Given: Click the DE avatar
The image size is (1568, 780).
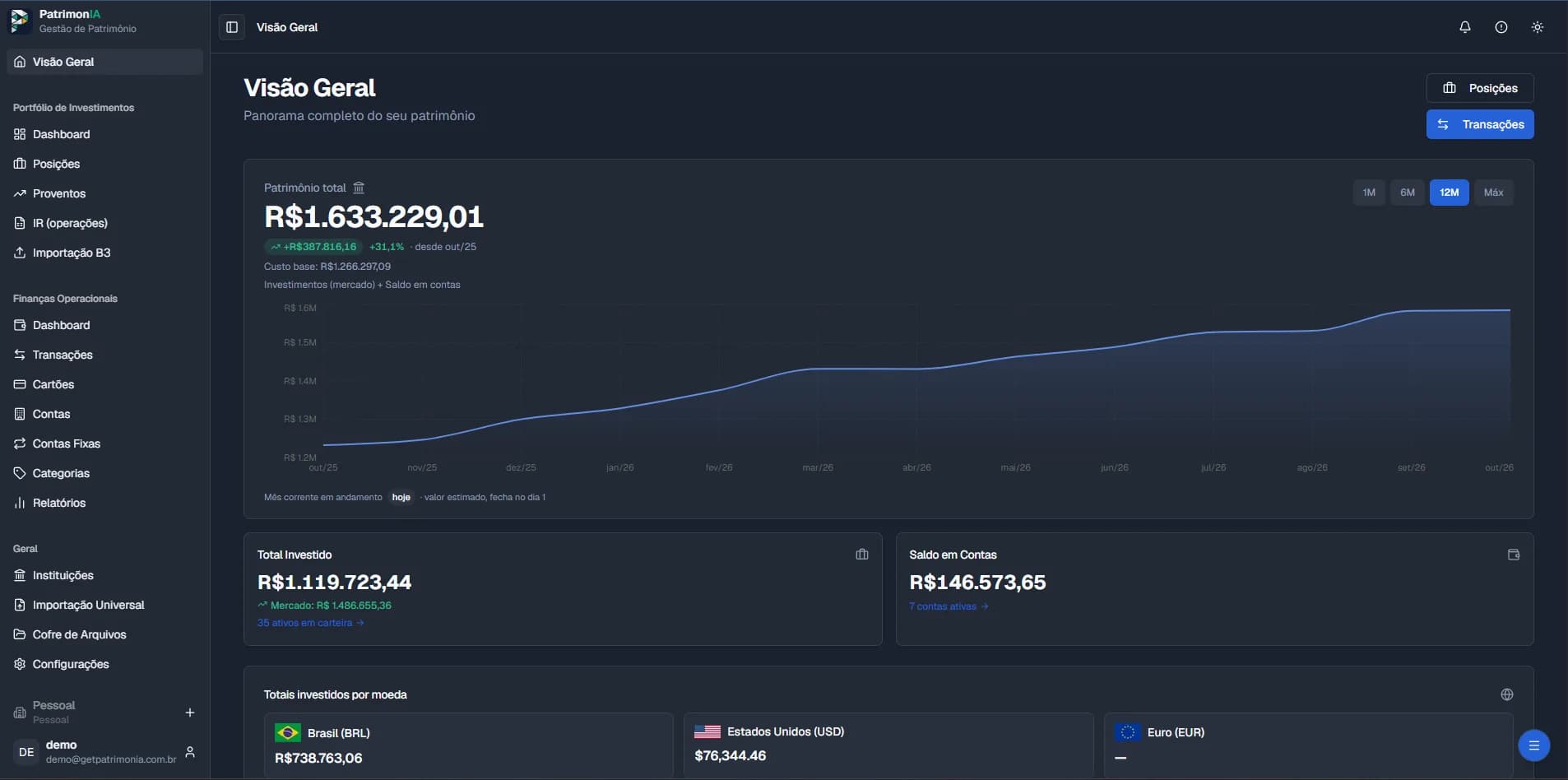Looking at the screenshot, I should pyautogui.click(x=26, y=752).
